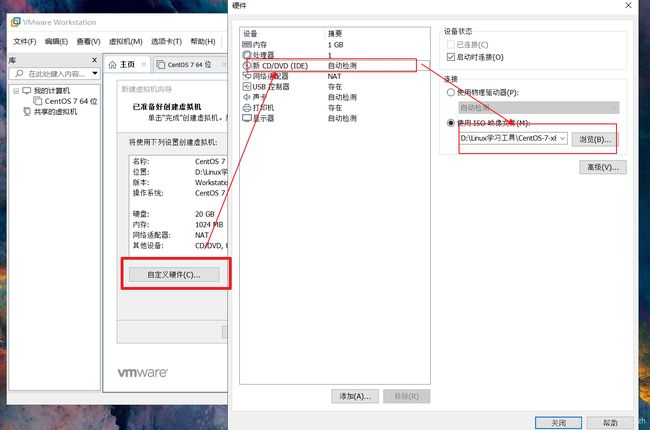Image resolution: width=650 pixels, height=430 pixels.
Task: Click the VMware Workstation logo icon
Action: tap(15, 22)
